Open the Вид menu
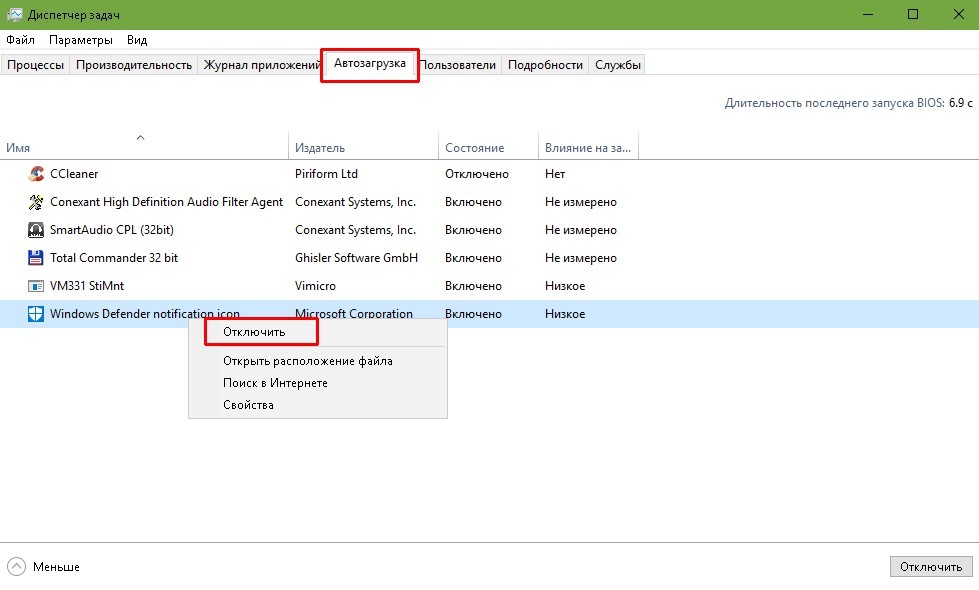Viewport: 979px width, 590px height. pos(137,40)
